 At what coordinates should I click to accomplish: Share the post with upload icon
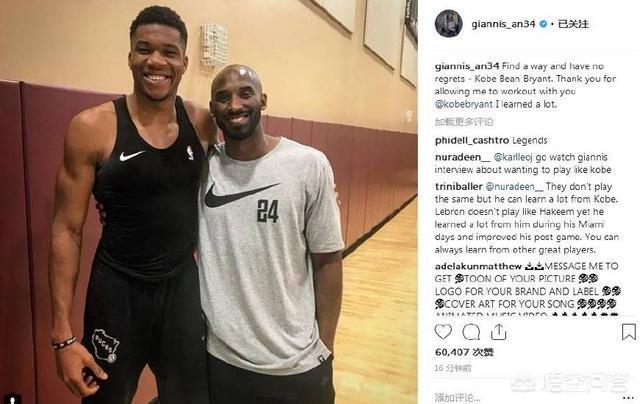[x=498, y=332]
